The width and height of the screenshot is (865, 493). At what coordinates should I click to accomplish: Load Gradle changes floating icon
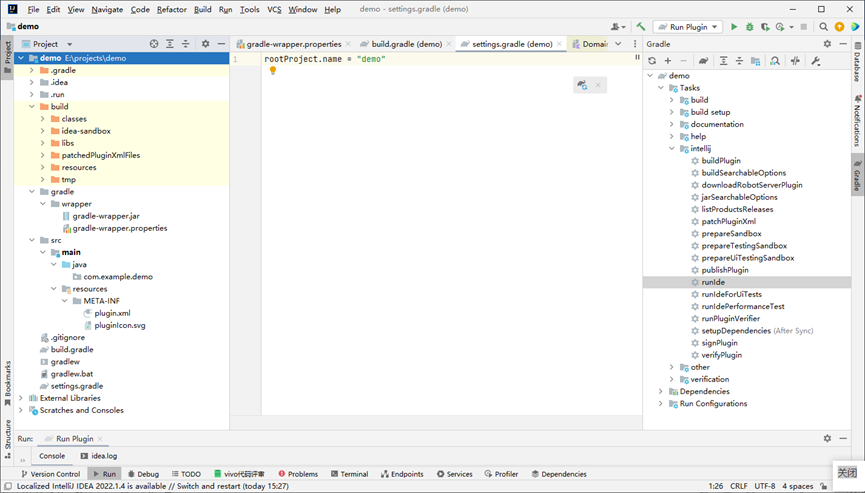point(582,85)
